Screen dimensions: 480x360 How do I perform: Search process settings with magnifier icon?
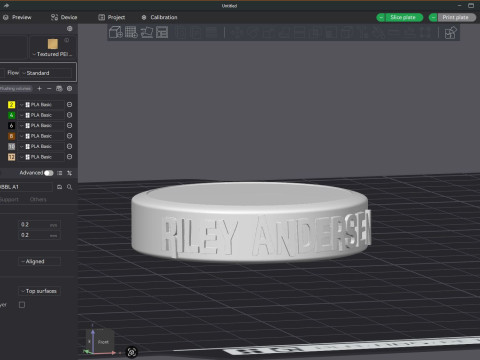coord(69,187)
